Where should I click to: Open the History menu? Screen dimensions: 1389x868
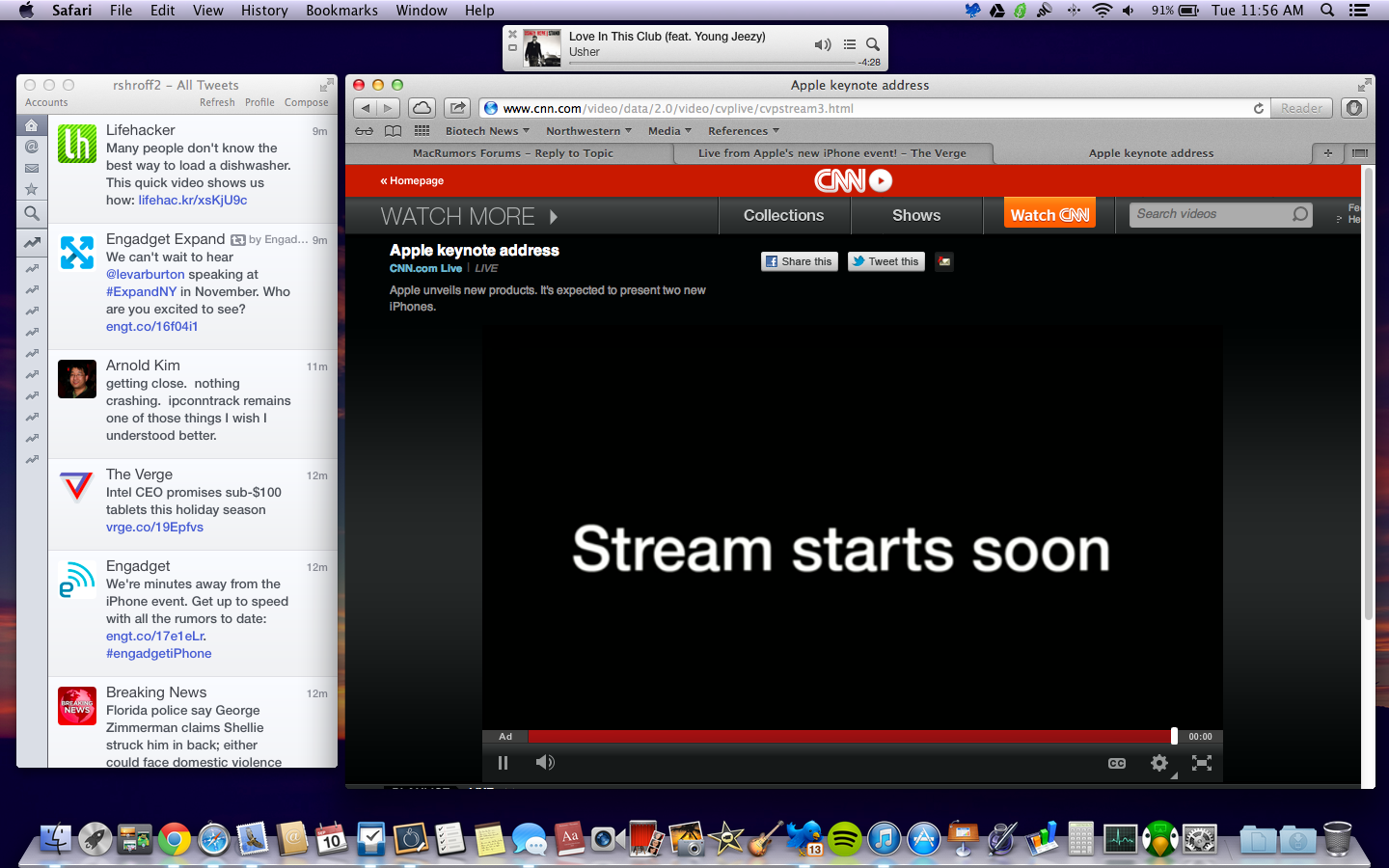[264, 11]
